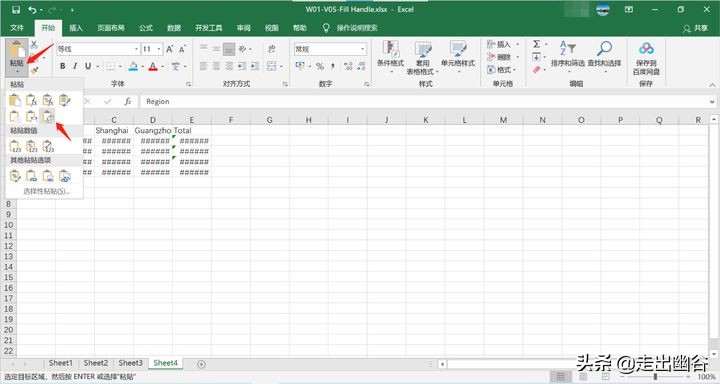This screenshot has height=384, width=720.
Task: Choose Paste Formatting only option
Action: 15,176
